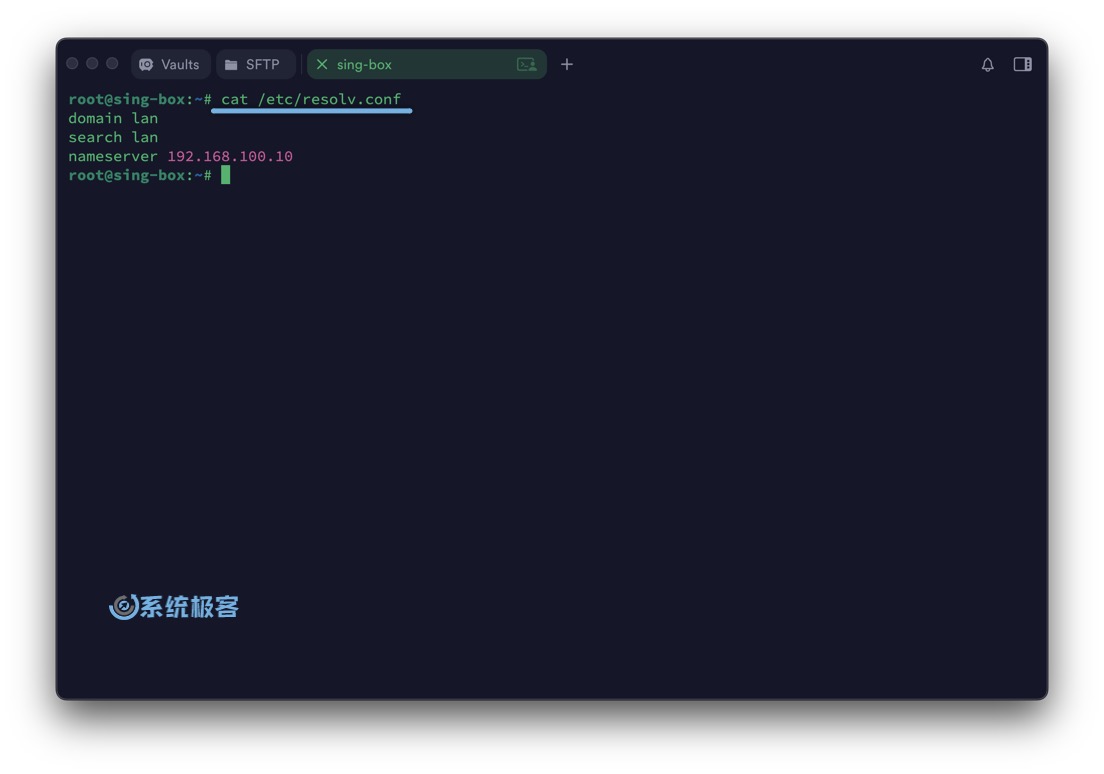
Task: Open notifications bell icon
Action: [x=988, y=65]
